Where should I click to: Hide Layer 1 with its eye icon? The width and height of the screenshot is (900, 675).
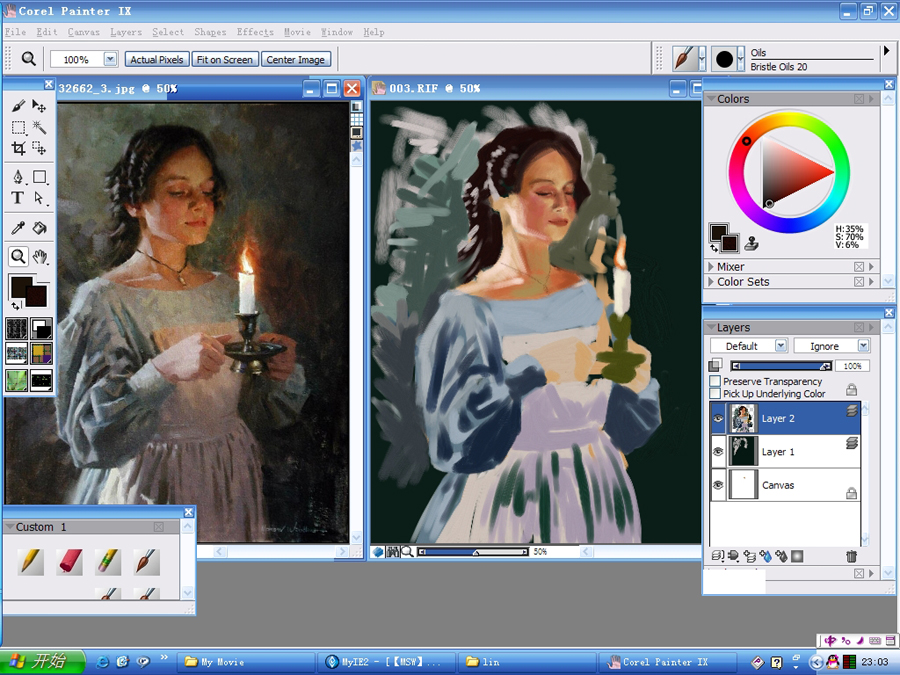point(718,452)
